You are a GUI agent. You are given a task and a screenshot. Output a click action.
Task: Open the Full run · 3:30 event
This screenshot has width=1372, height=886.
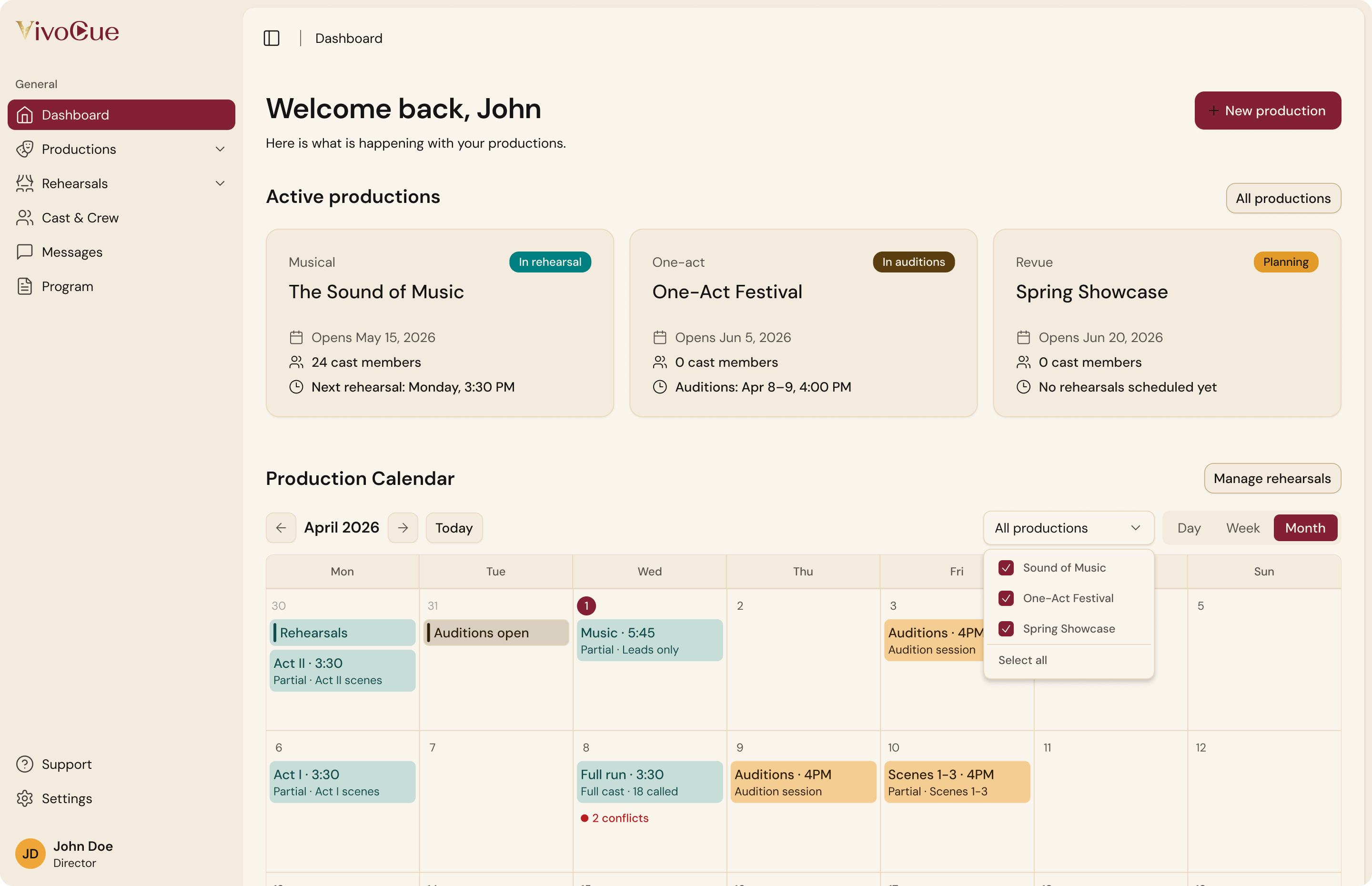pos(649,782)
